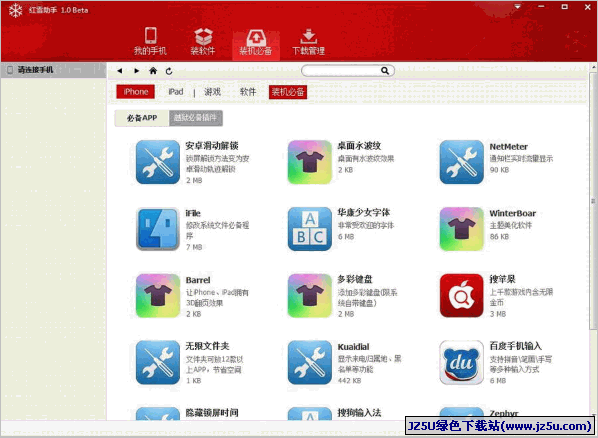Screen dimensions: 598x438
Task: Select the iPhone tab
Action: click(x=135, y=92)
